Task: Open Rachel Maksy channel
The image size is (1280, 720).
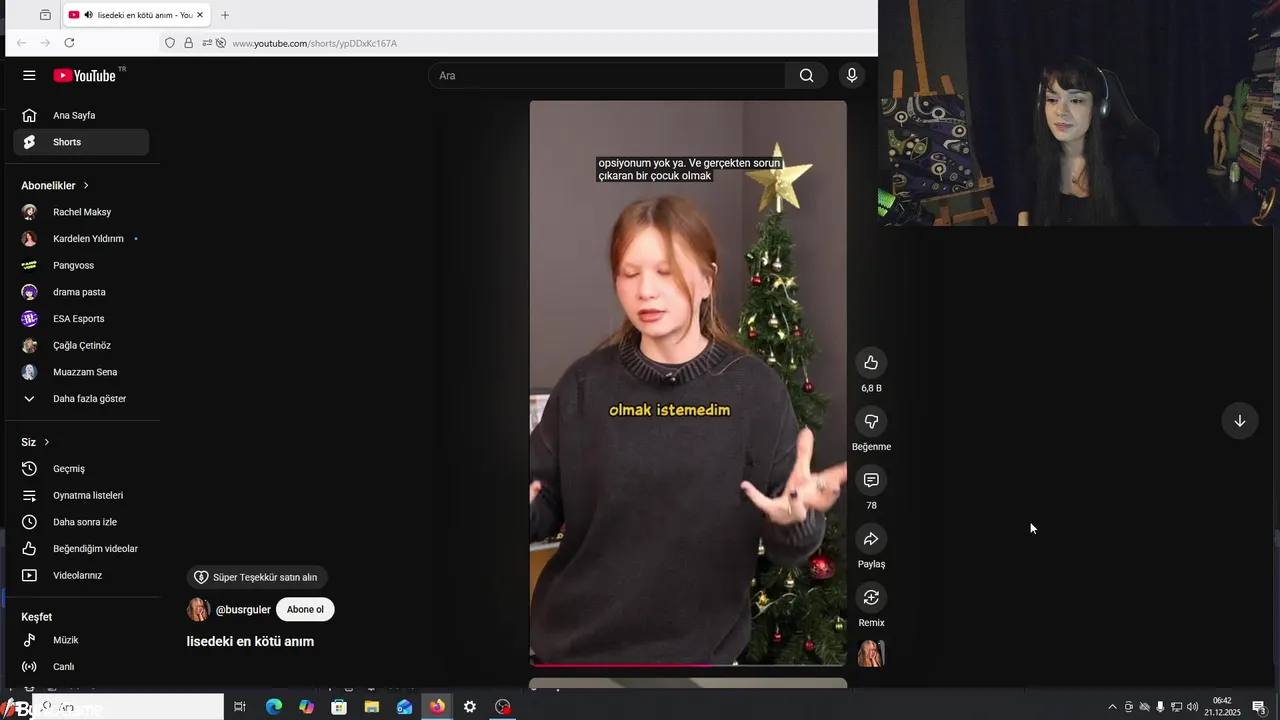Action: coord(81,212)
